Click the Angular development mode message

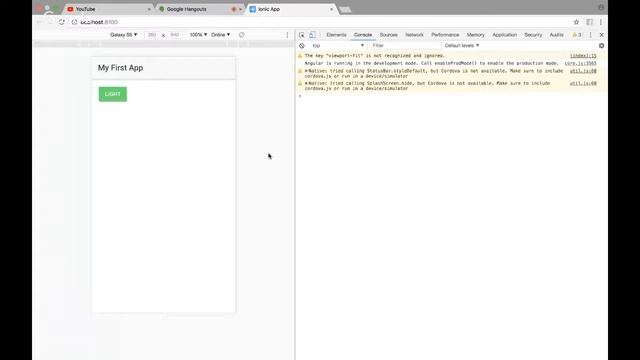click(x=431, y=63)
